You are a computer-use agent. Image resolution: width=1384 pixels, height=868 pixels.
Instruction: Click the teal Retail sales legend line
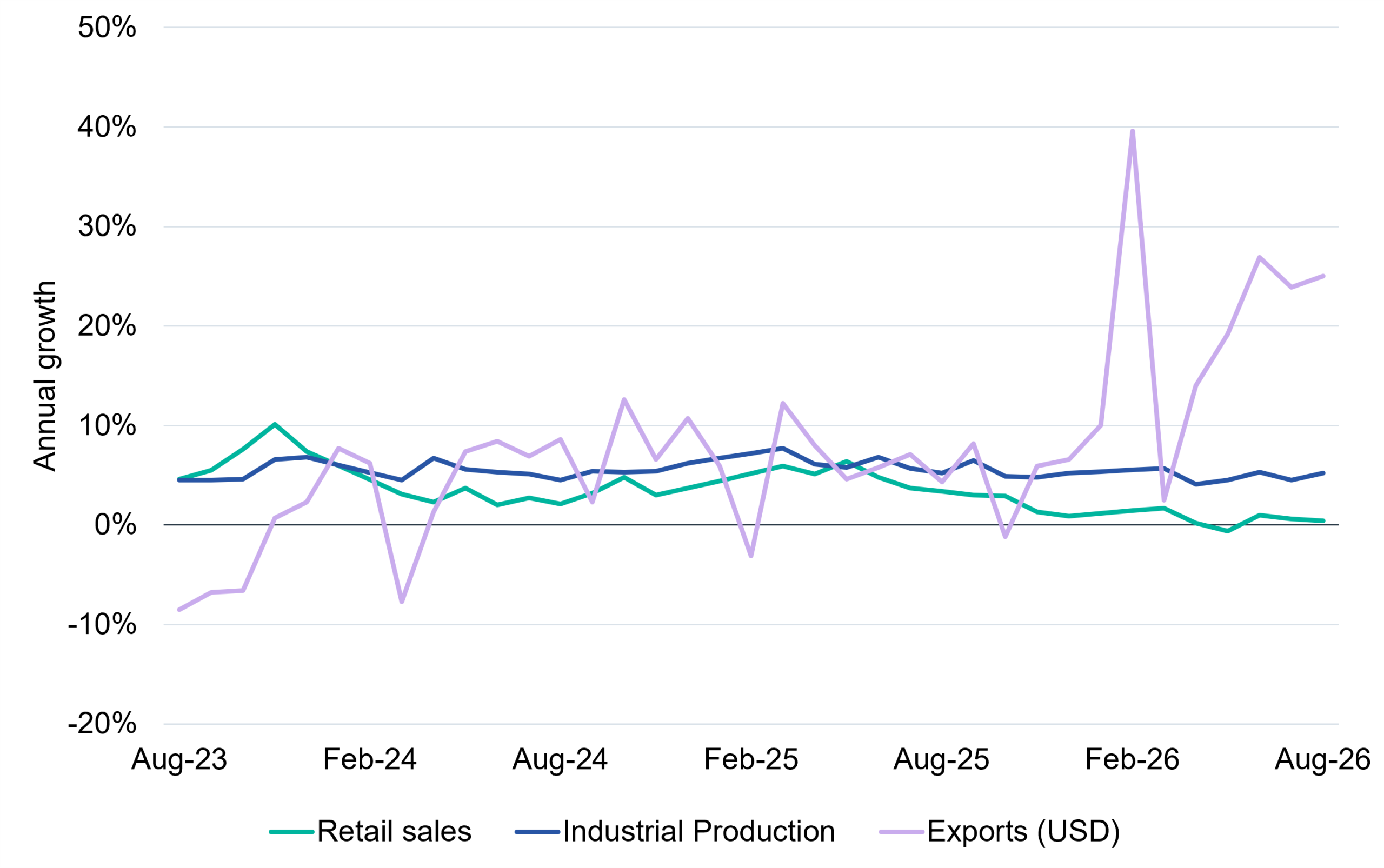click(292, 832)
